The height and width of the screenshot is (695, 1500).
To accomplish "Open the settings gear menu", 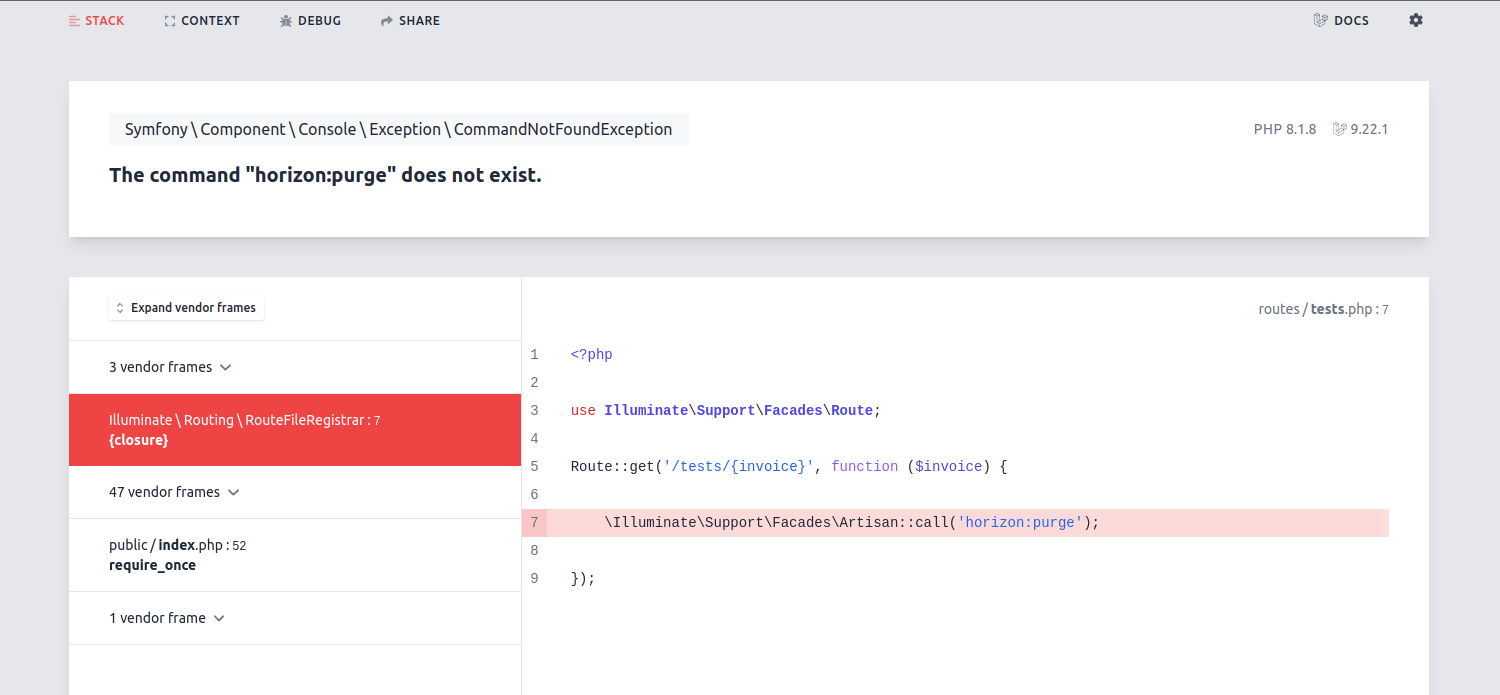I will point(1416,20).
